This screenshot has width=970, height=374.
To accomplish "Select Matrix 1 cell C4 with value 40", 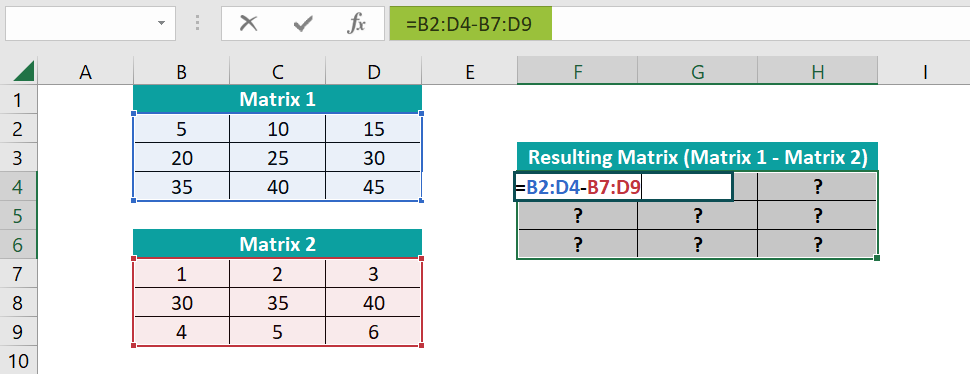I will pyautogui.click(x=277, y=187).
